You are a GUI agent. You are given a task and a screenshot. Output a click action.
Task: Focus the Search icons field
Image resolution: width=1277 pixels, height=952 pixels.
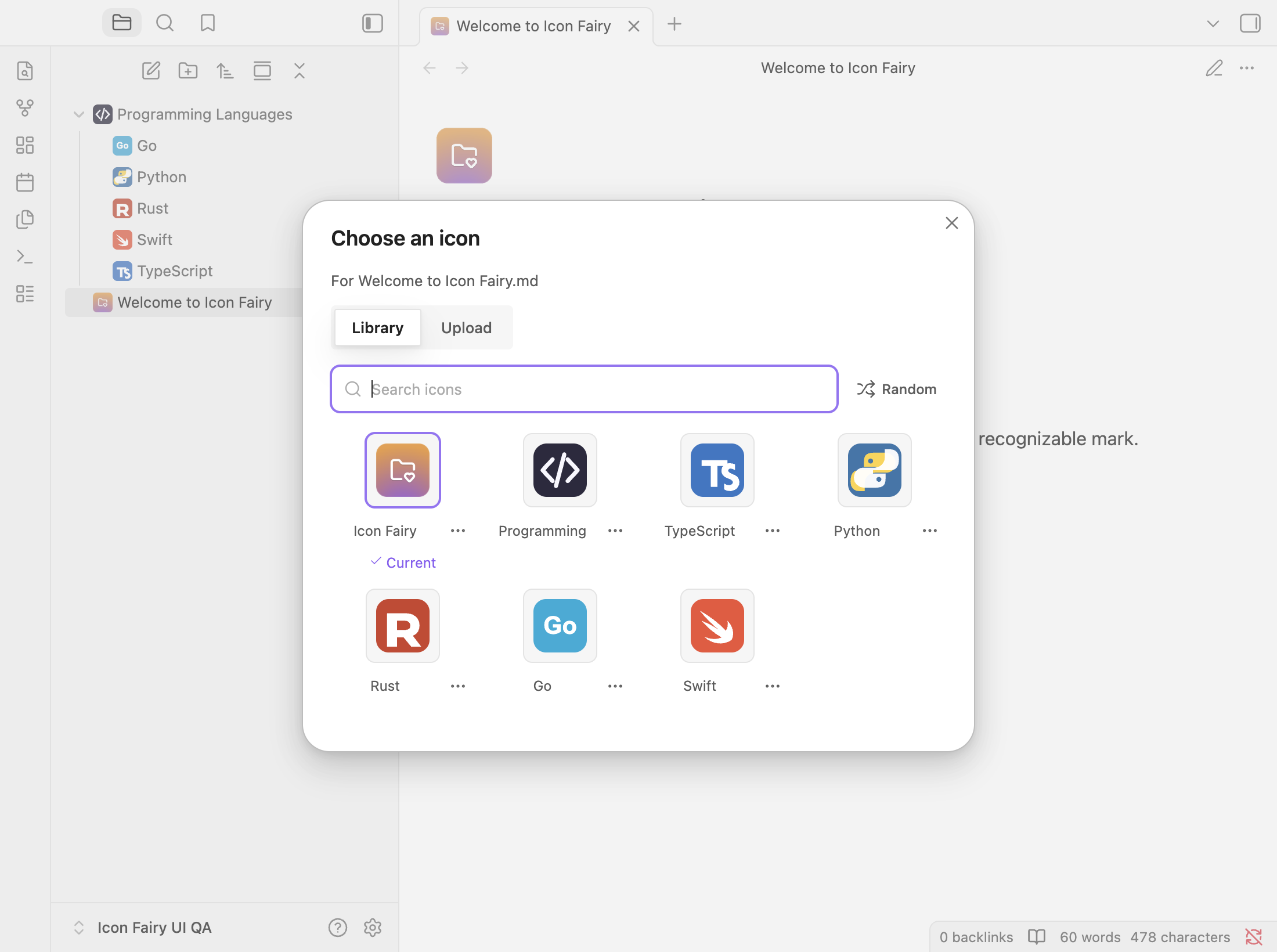(584, 389)
